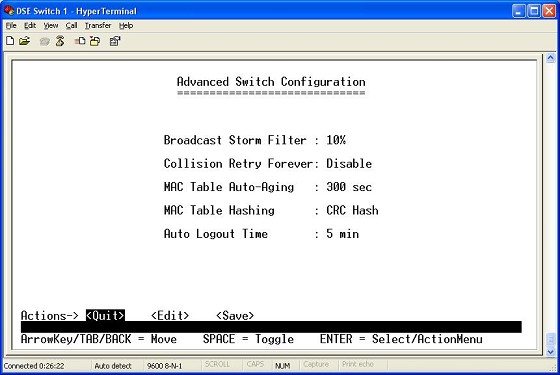Minimize the HyperTerminal window

tap(519, 11)
